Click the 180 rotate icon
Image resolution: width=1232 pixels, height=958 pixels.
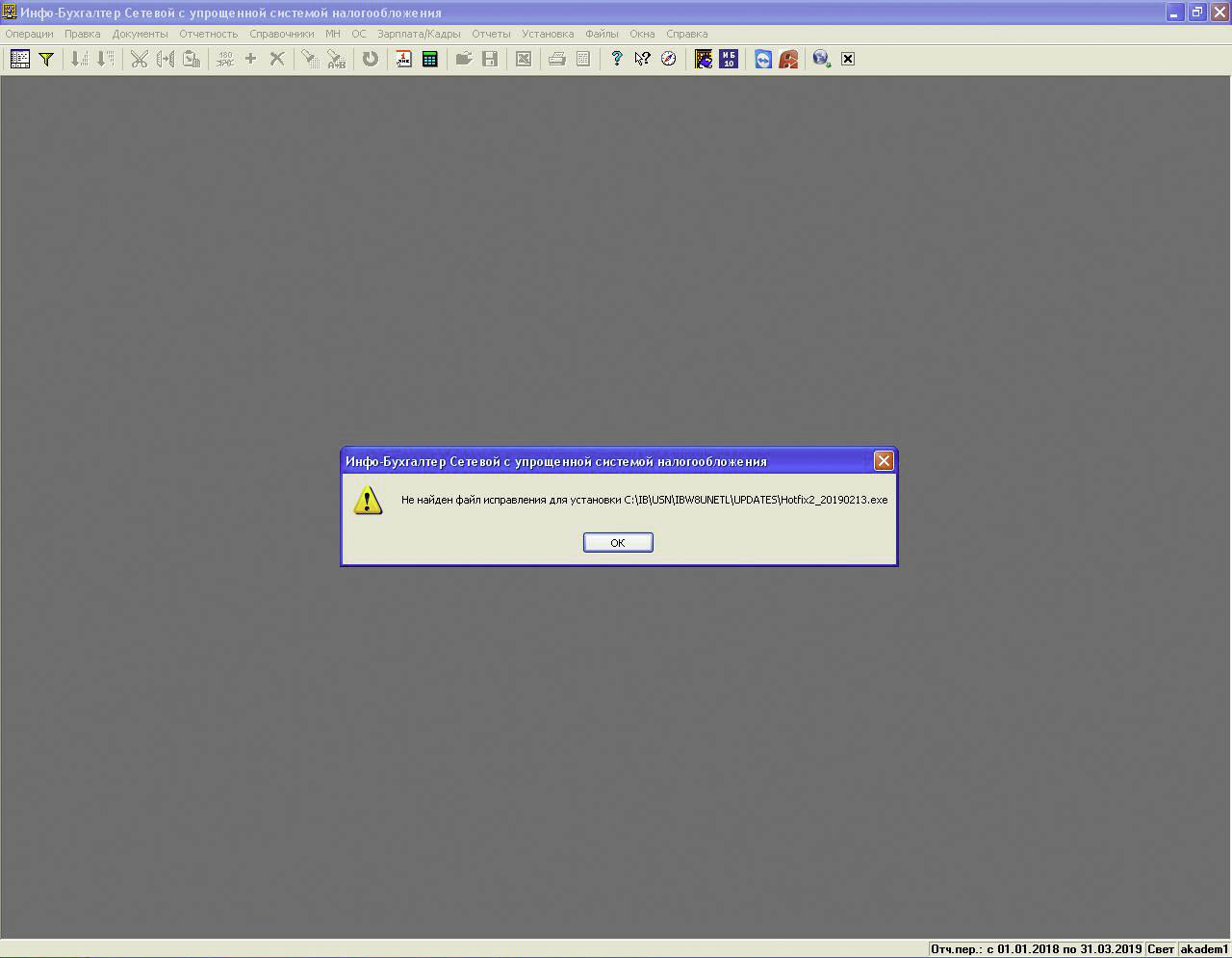(225, 59)
